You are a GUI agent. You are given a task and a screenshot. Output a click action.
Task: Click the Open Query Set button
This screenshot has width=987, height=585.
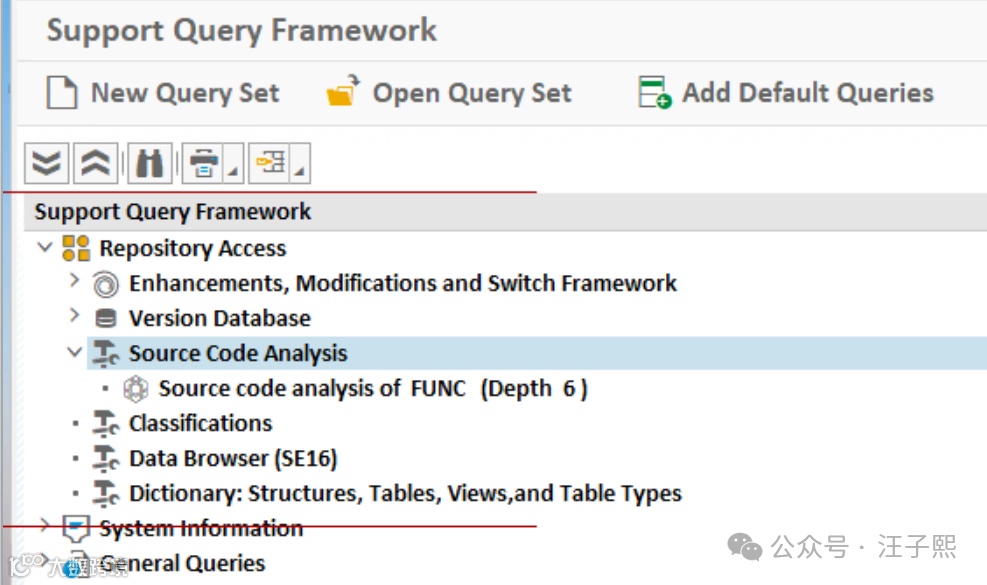pyautogui.click(x=449, y=93)
